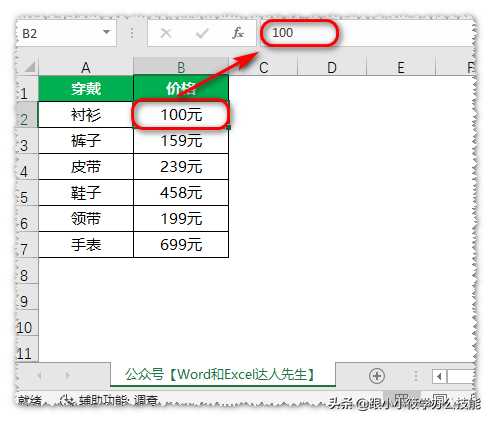Select row 9 header
The width and height of the screenshot is (492, 421).
[x=27, y=297]
